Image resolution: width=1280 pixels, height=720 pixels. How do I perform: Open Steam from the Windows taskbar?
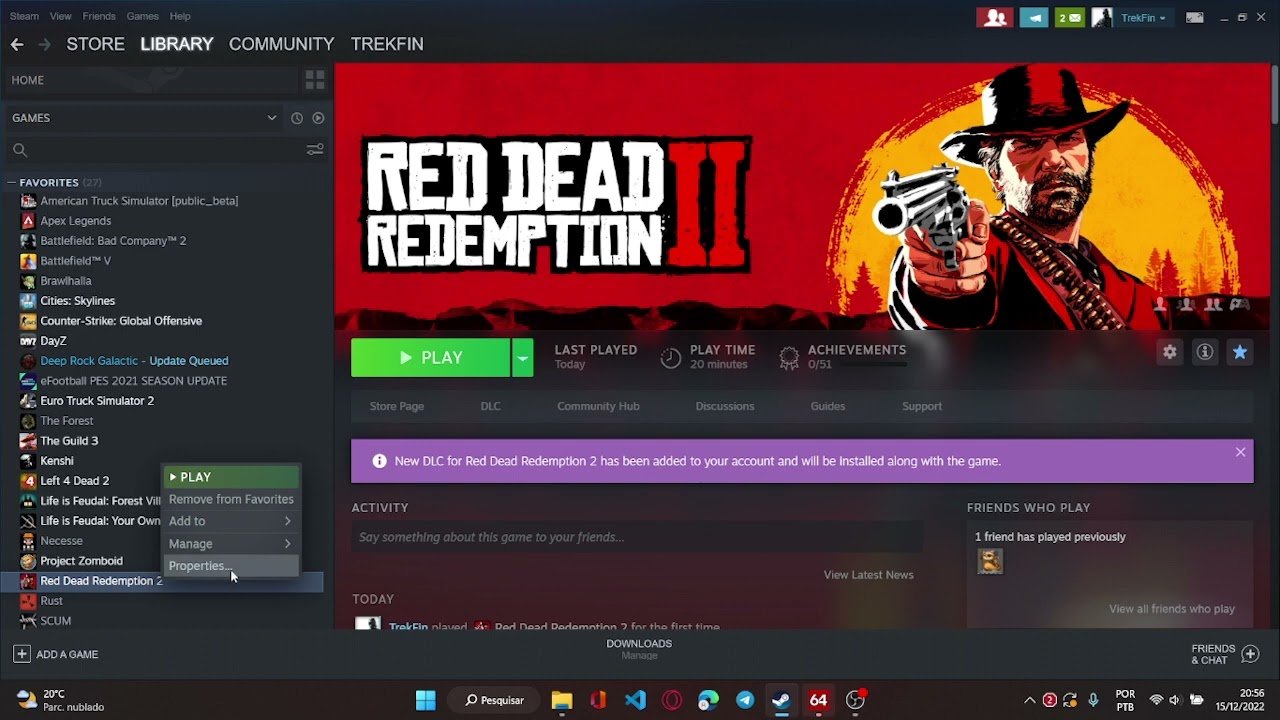click(781, 700)
